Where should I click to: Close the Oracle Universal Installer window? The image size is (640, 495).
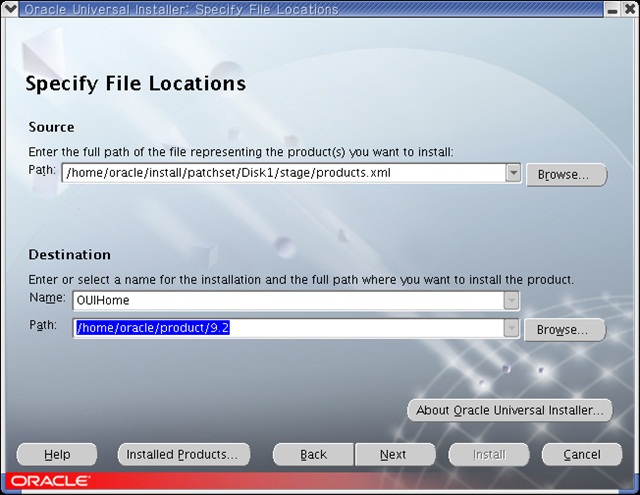[x=630, y=9]
